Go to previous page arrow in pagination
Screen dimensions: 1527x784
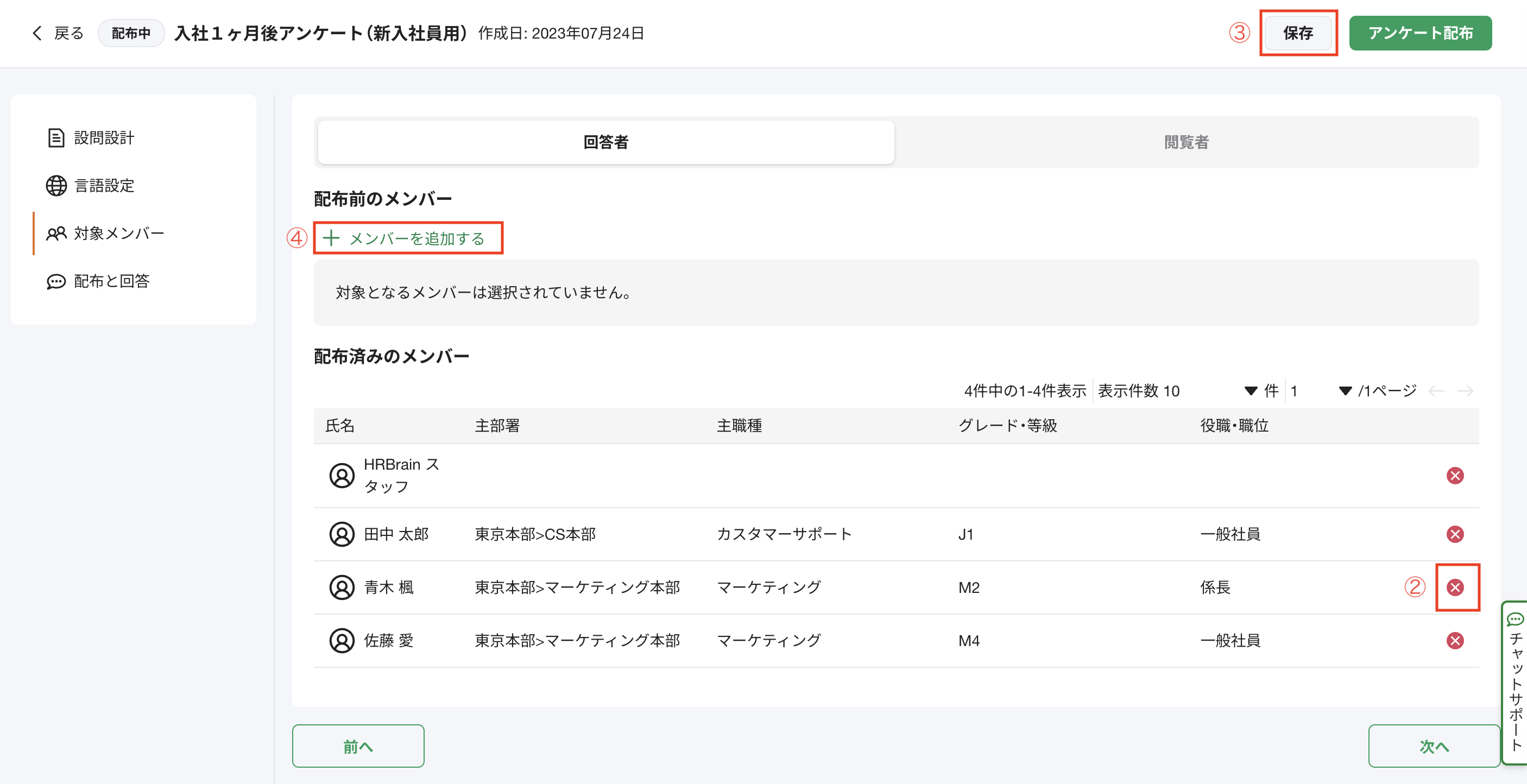[x=1437, y=390]
